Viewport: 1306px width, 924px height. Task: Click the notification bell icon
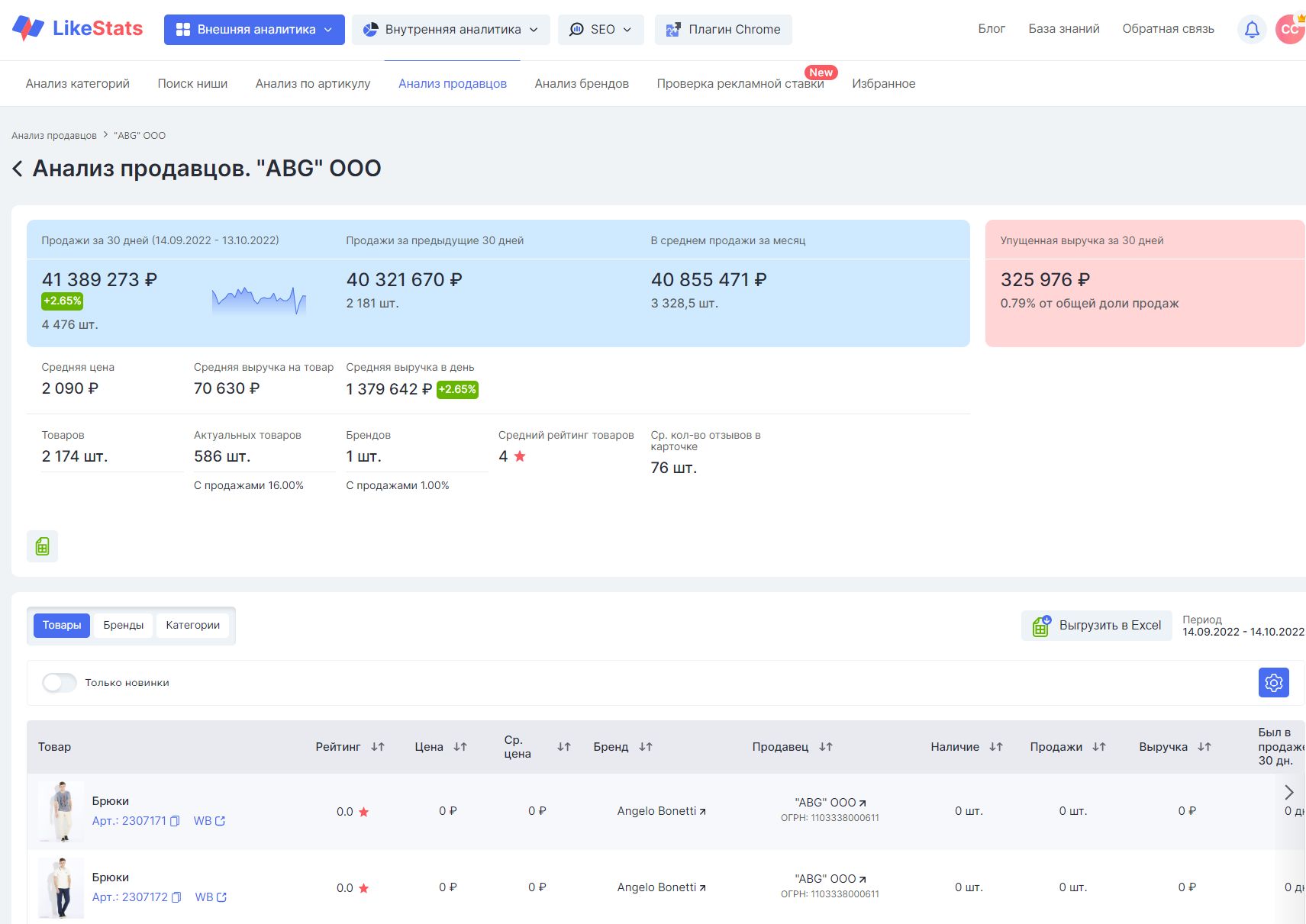click(x=1252, y=30)
